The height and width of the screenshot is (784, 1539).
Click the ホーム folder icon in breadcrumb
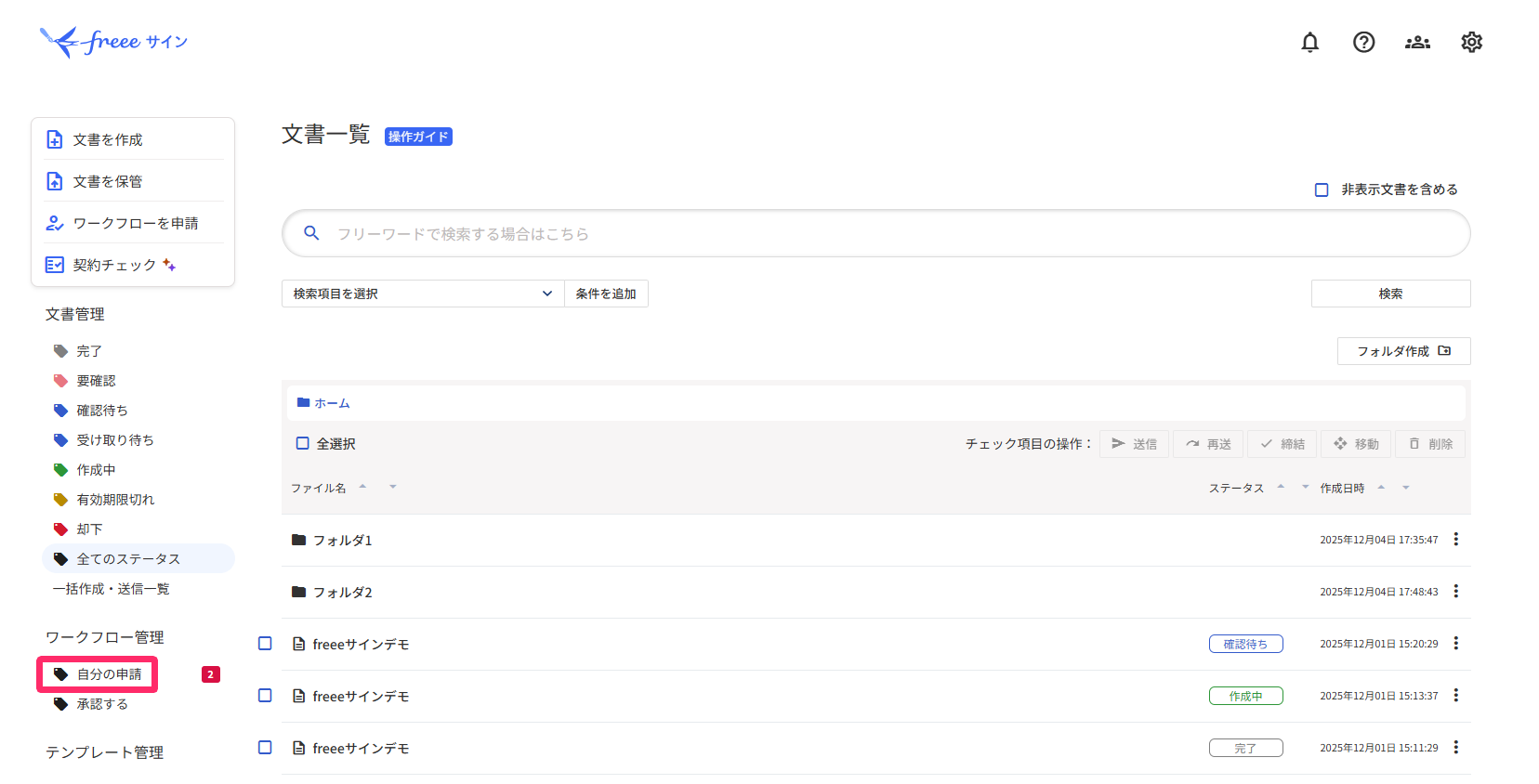coord(303,402)
